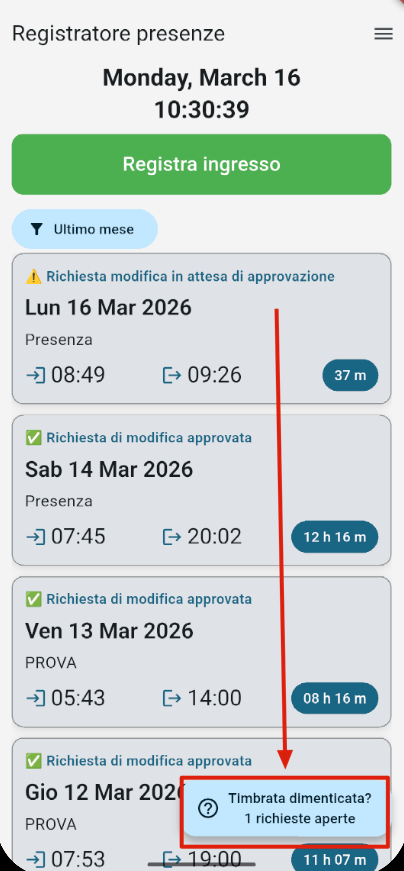The height and width of the screenshot is (871, 404).
Task: Open the Ultimo mese filter chip
Action: click(x=85, y=229)
